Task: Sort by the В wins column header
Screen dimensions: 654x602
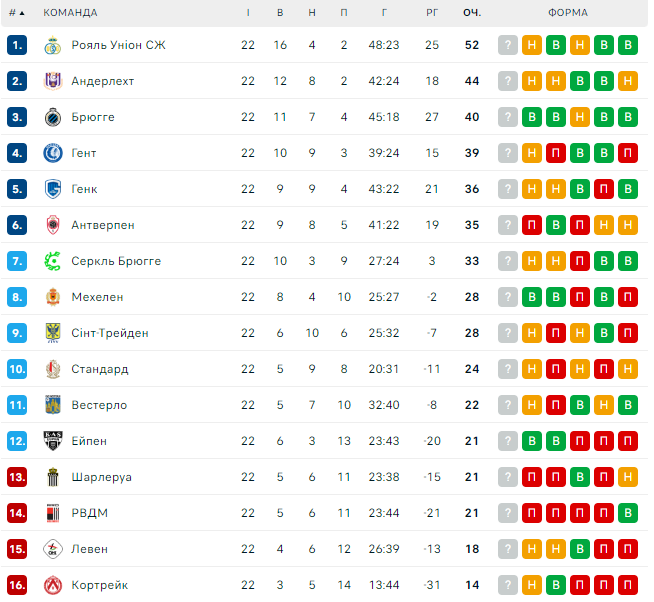Action: (280, 13)
